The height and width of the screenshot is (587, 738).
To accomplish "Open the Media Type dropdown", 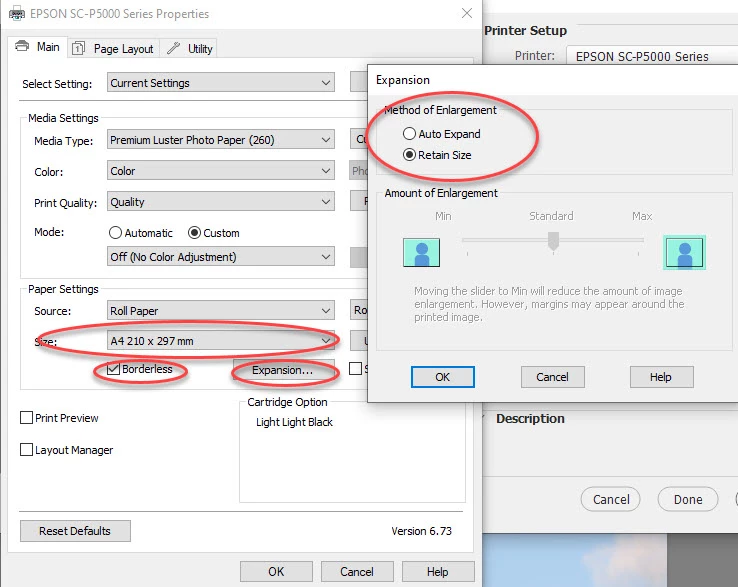I will click(221, 140).
